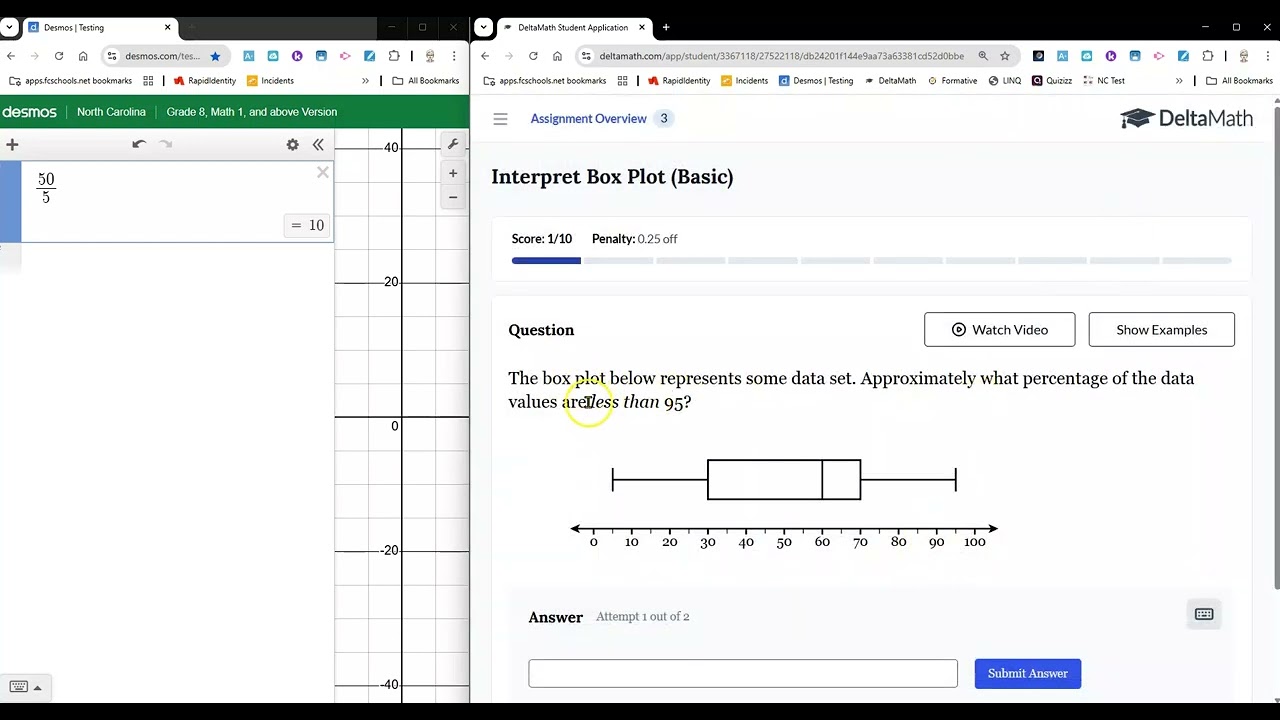Zoom in on the Desmos graph

point(453,173)
